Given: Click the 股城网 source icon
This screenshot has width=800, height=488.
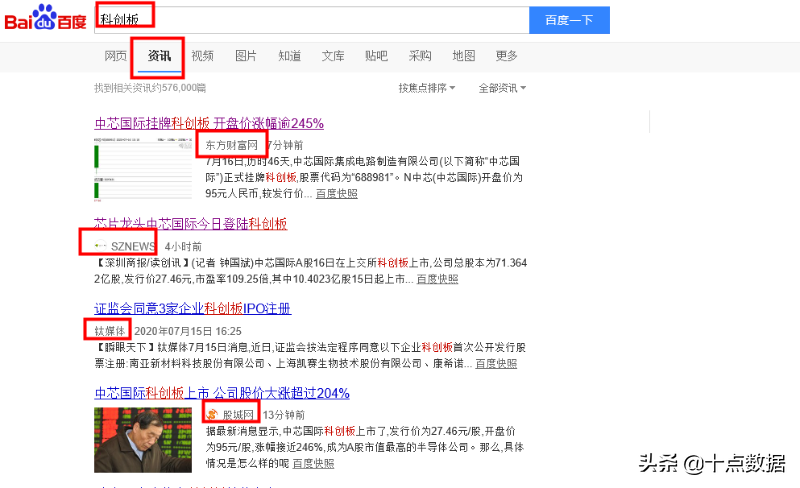Looking at the screenshot, I should (x=212, y=414).
